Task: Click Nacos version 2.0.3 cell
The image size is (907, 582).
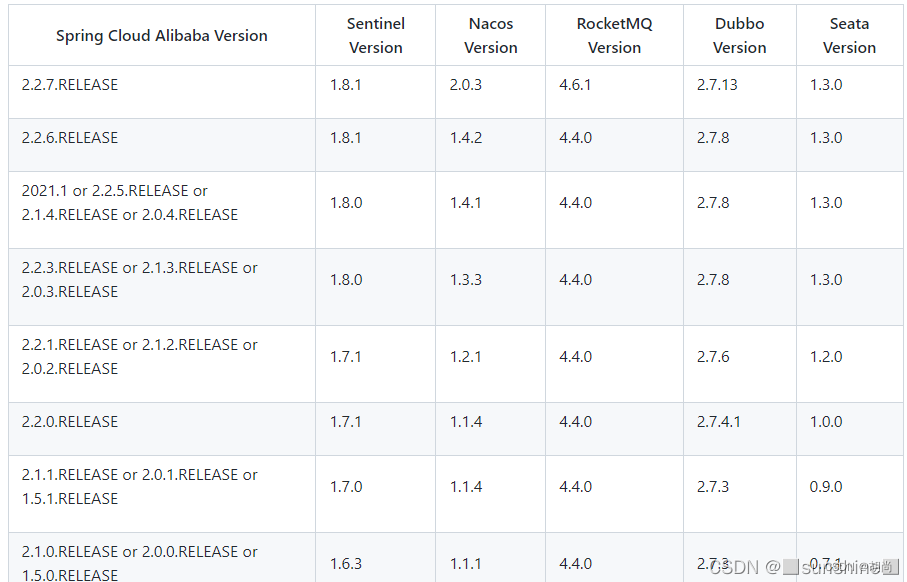Action: [466, 85]
